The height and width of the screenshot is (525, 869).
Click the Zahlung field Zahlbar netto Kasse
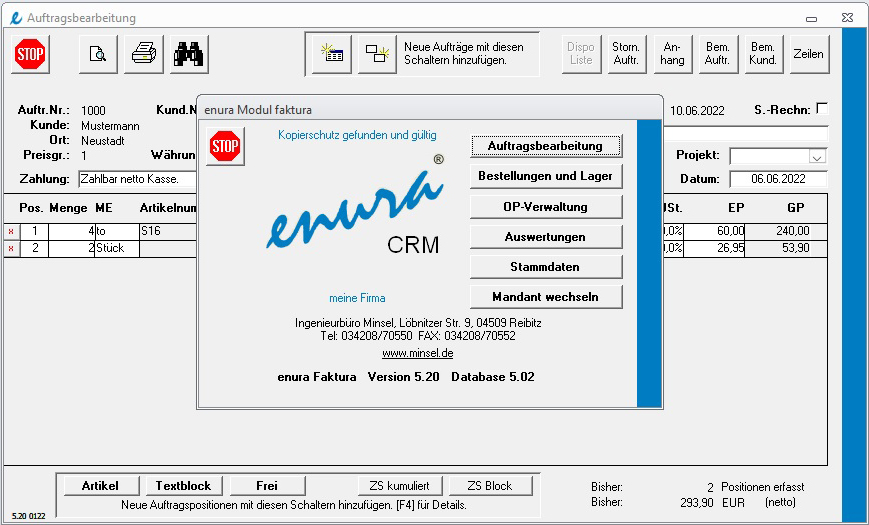[138, 179]
